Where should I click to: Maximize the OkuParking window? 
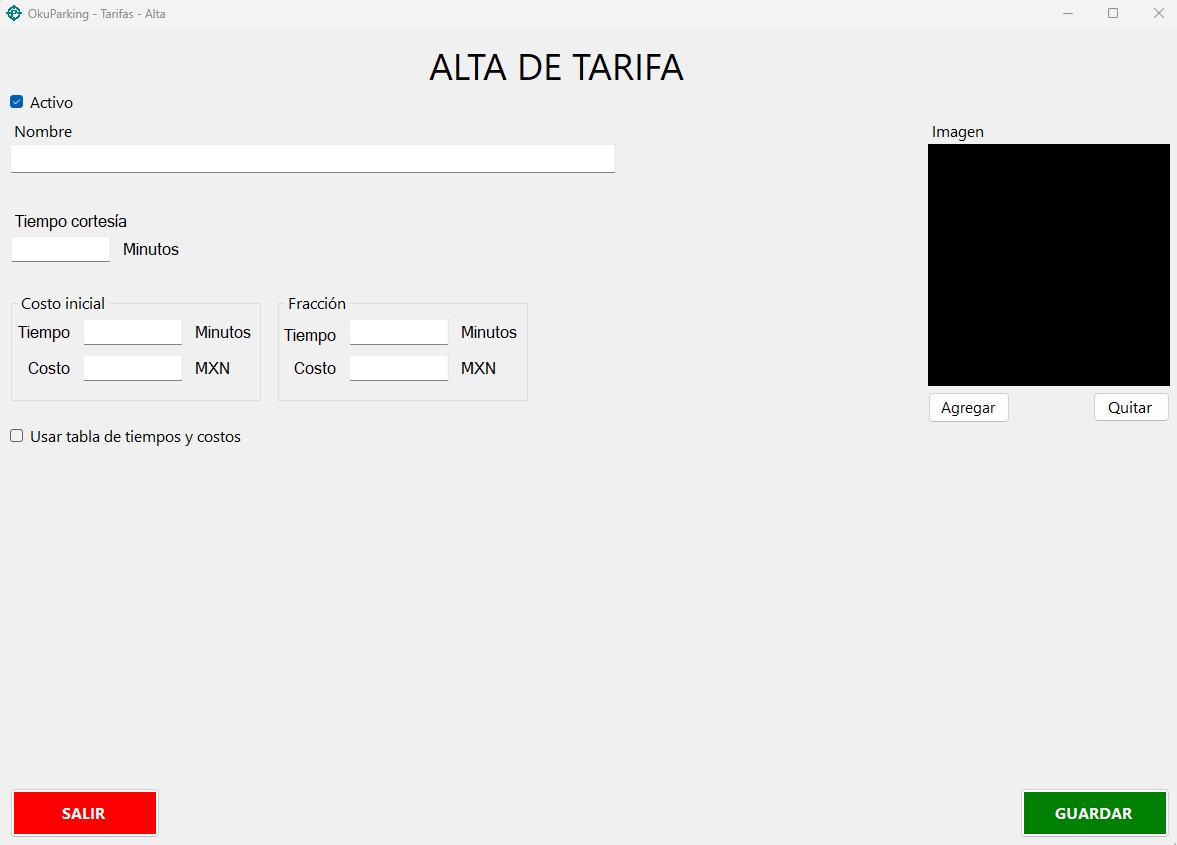[1113, 14]
